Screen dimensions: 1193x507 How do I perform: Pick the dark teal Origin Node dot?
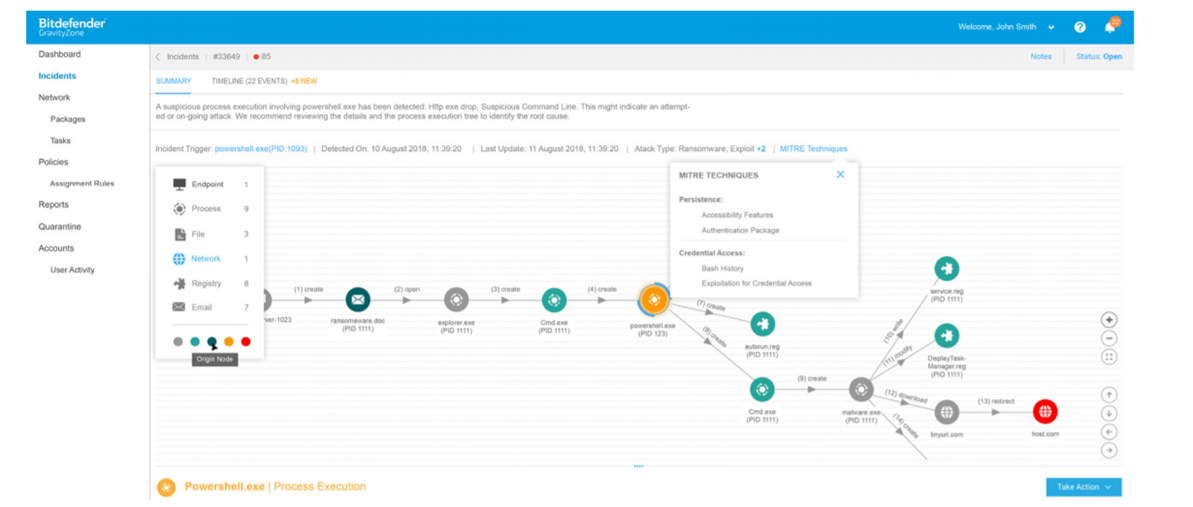[x=212, y=342]
